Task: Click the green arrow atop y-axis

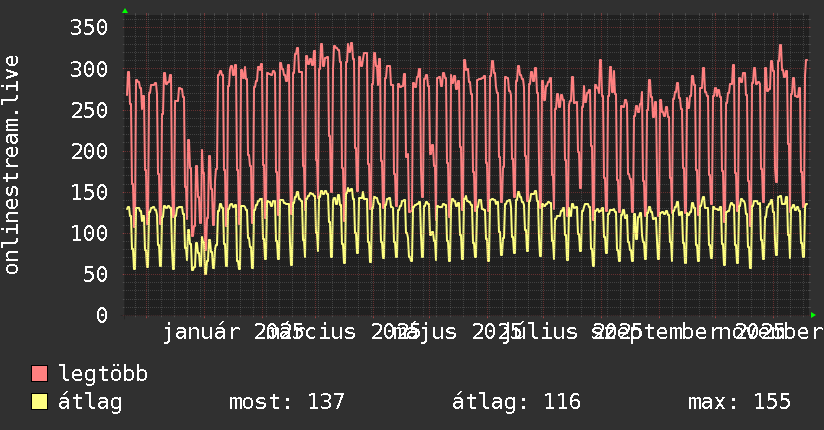Action: point(125,11)
